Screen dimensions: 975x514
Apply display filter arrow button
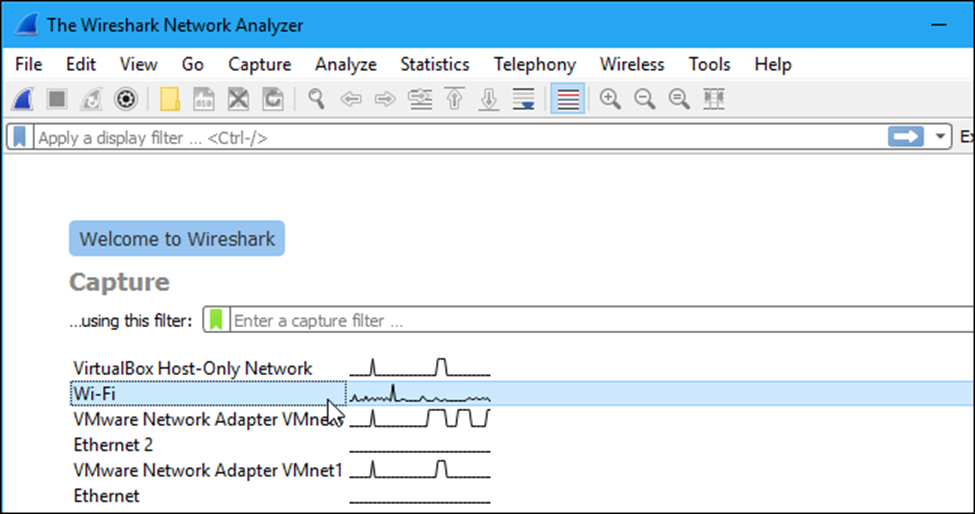(905, 137)
